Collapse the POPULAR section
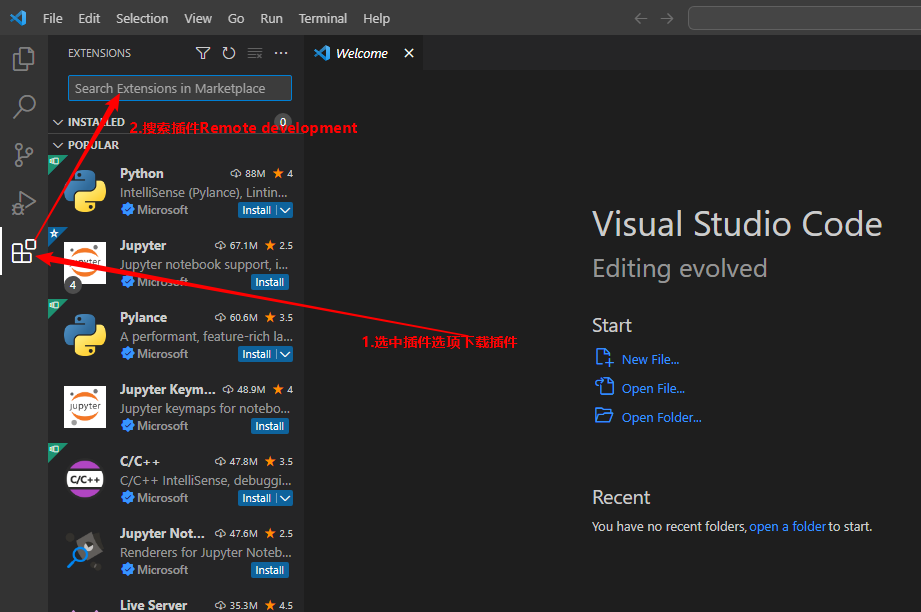This screenshot has height=612, width=921. (58, 145)
